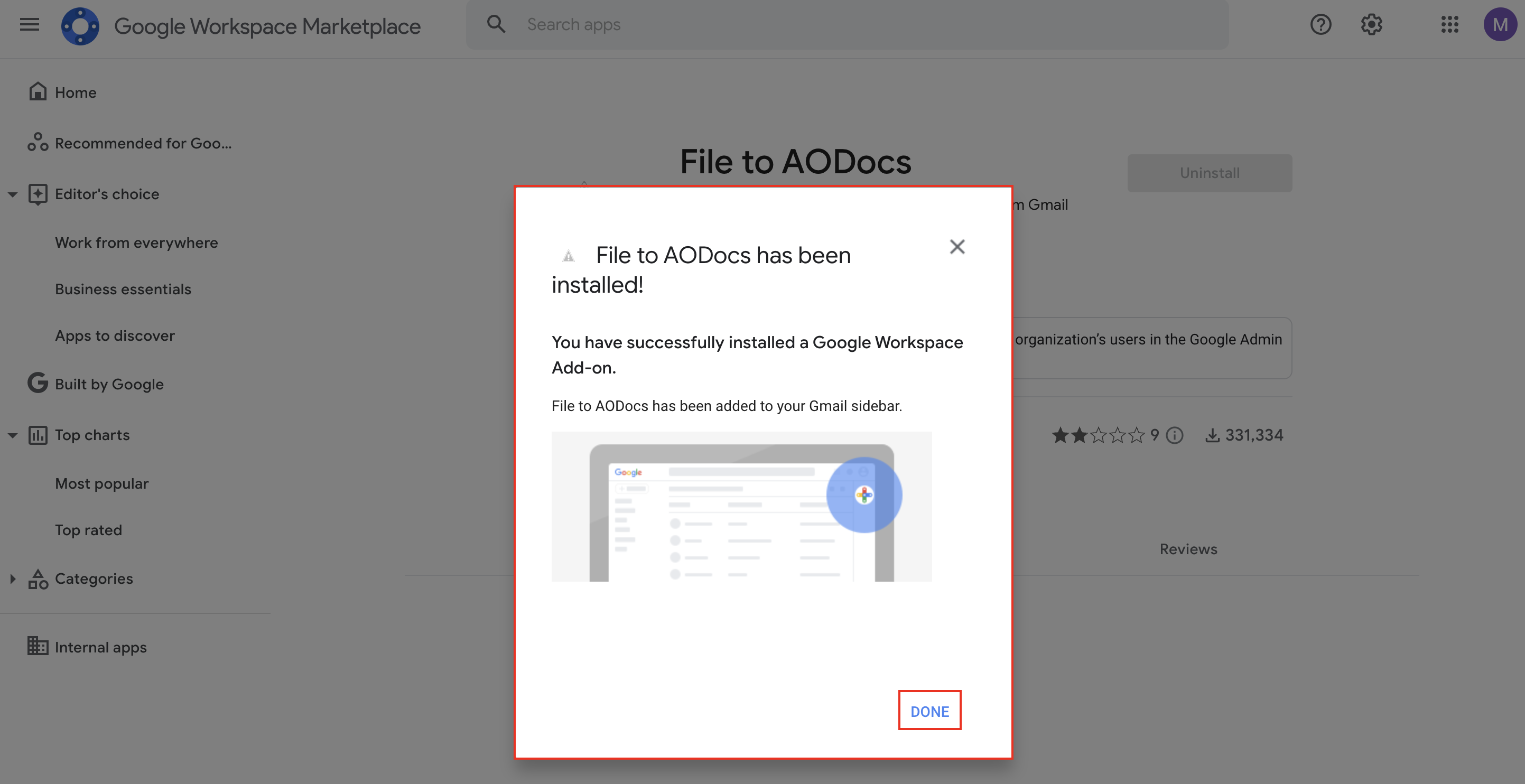This screenshot has width=1525, height=784.
Task: Click the search magnifier icon
Action: pos(496,24)
